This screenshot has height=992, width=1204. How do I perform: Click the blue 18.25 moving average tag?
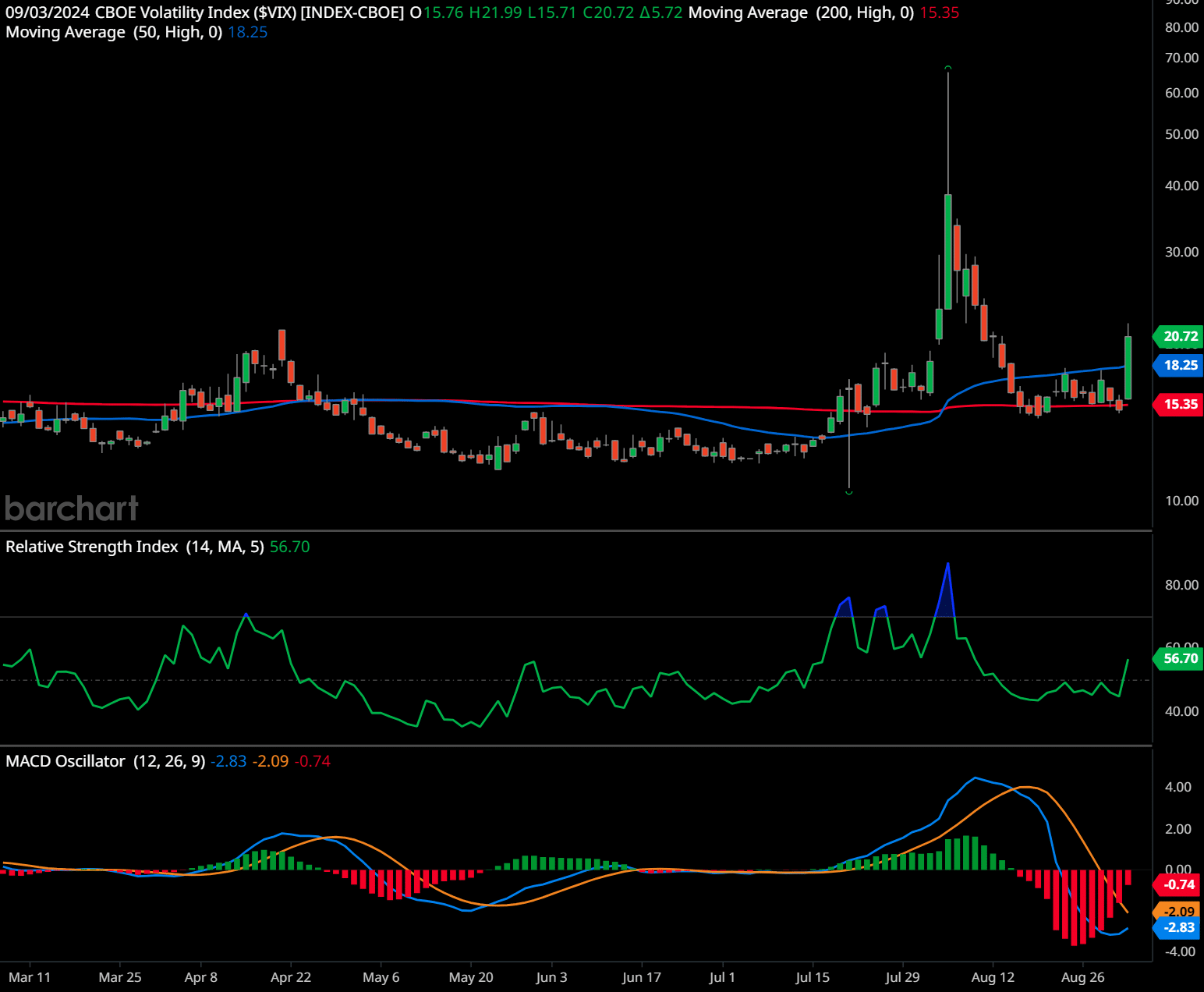point(1178,365)
